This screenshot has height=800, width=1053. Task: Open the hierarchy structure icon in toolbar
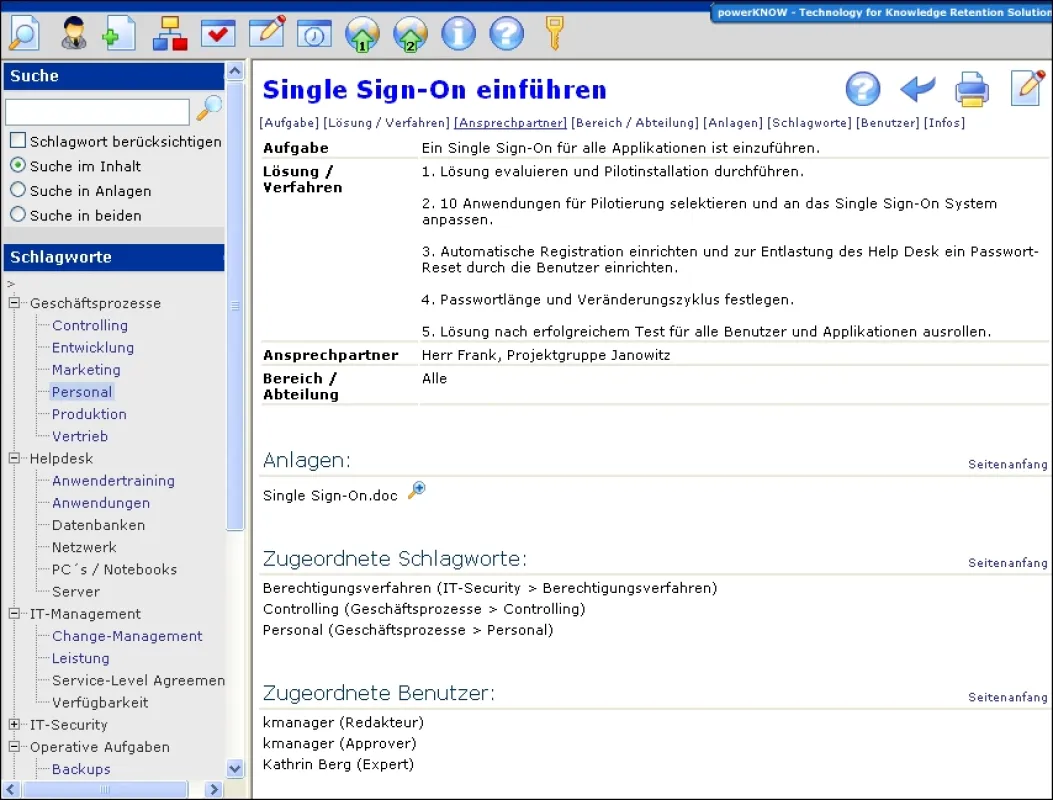click(170, 32)
